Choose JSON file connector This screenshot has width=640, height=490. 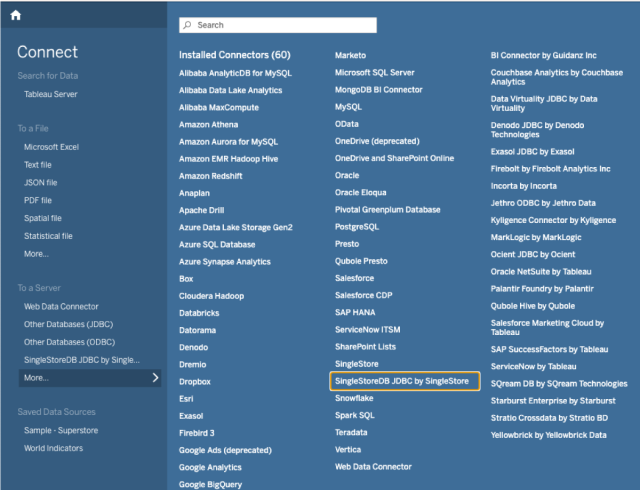pyautogui.click(x=40, y=183)
